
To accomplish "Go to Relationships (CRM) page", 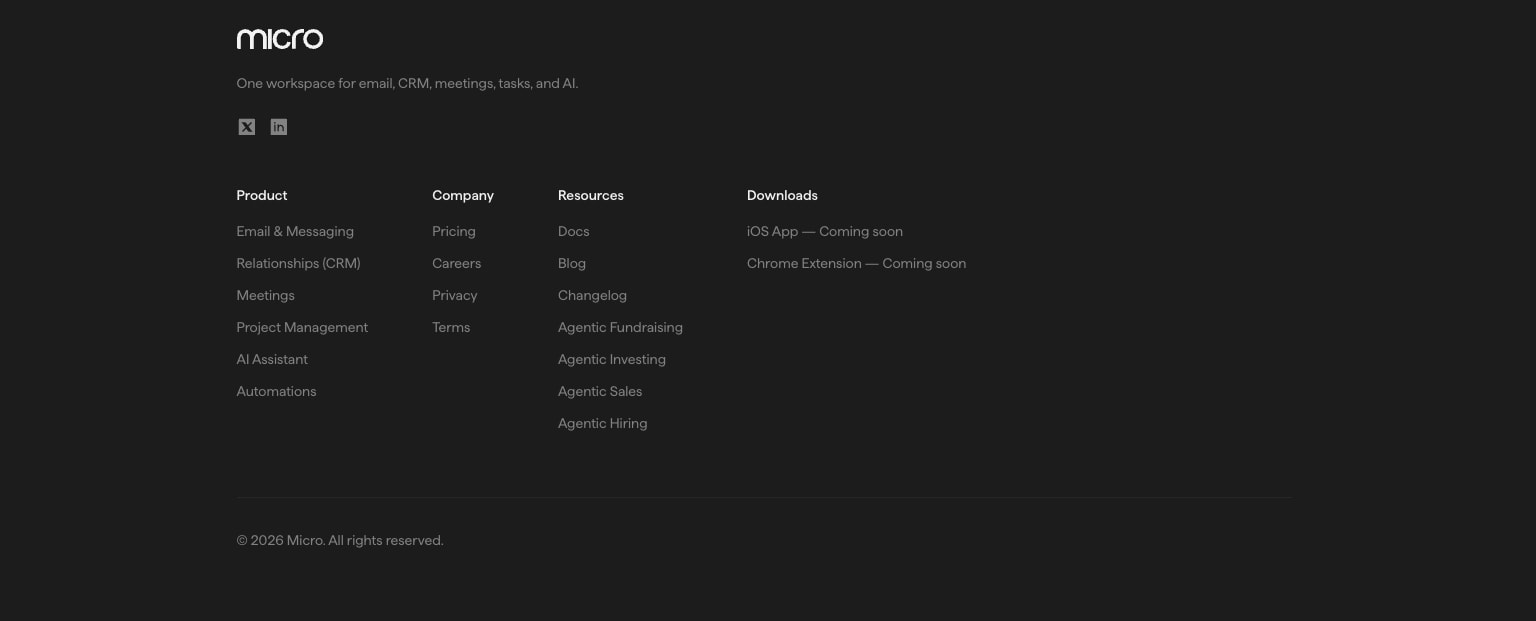I will coord(298,263).
